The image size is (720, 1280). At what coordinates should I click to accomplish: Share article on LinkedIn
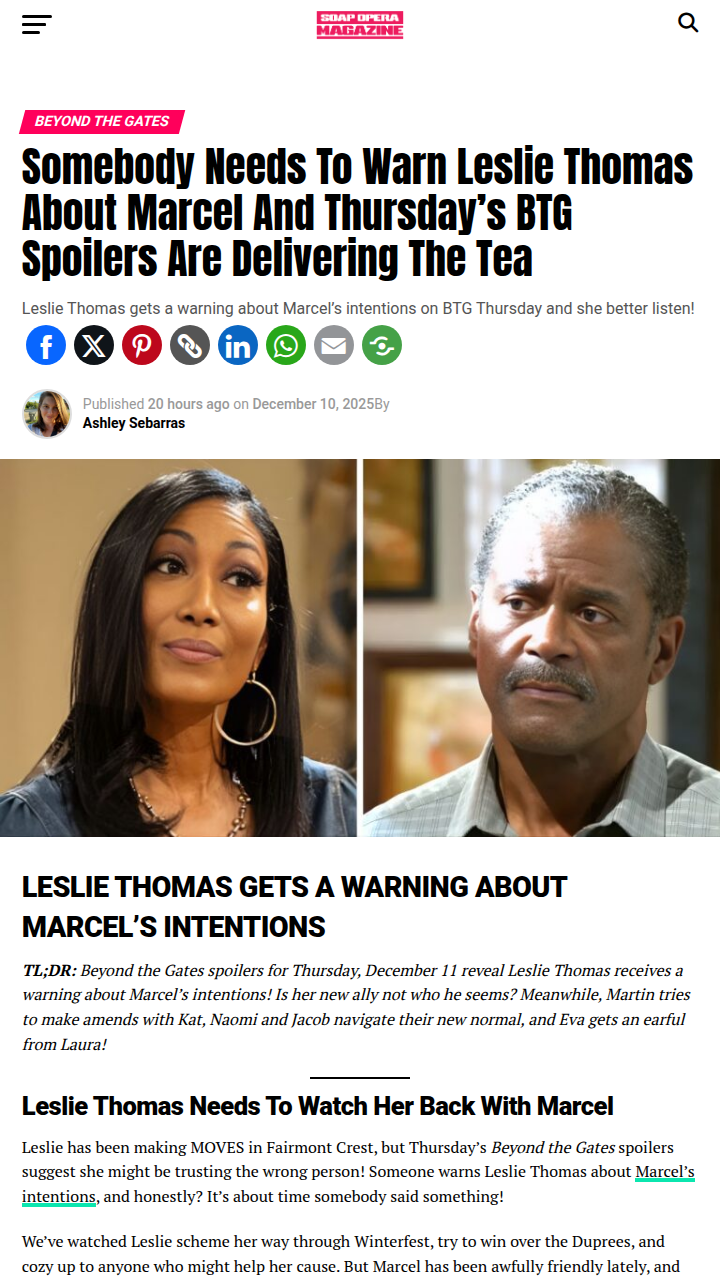point(238,345)
